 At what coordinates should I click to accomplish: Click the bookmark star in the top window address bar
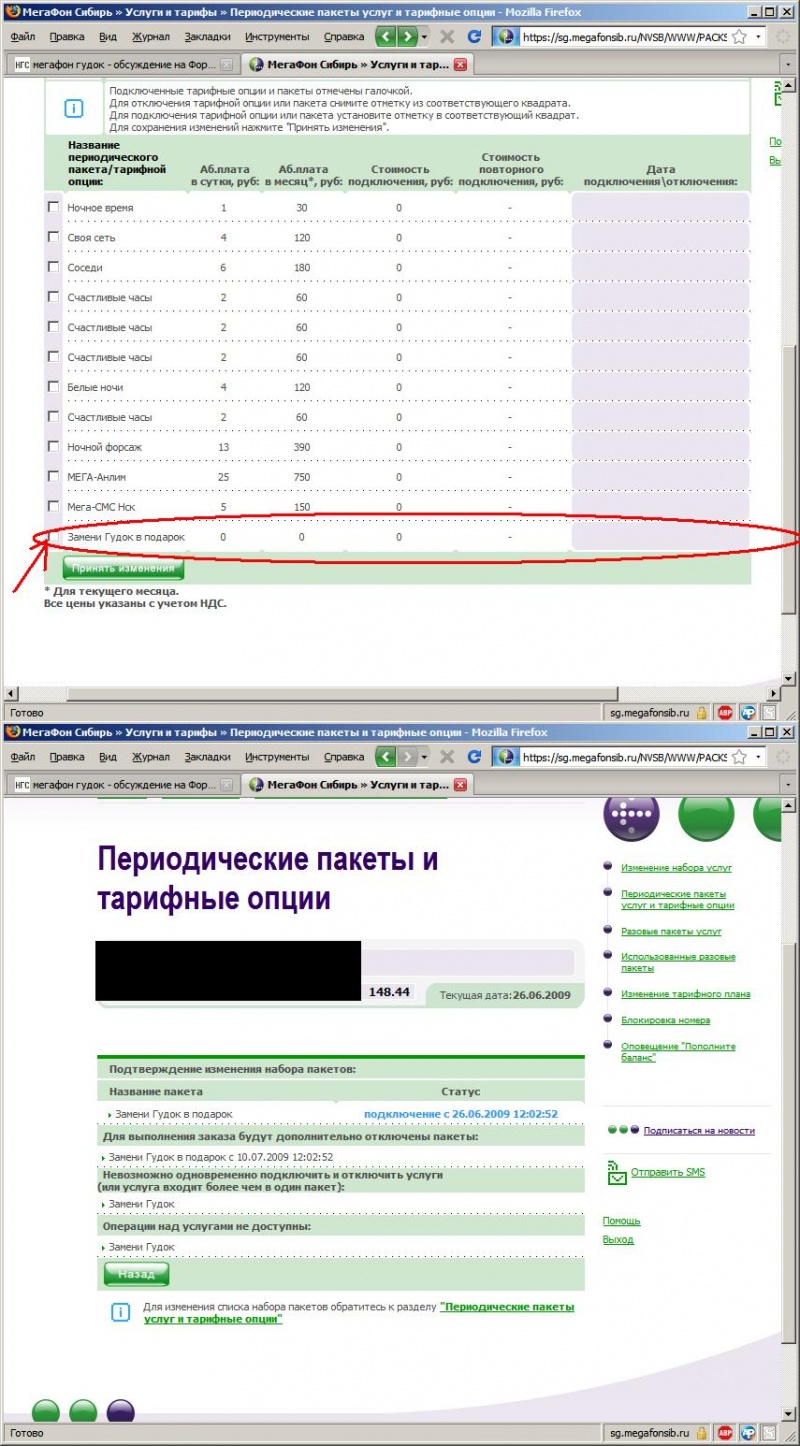(x=739, y=36)
